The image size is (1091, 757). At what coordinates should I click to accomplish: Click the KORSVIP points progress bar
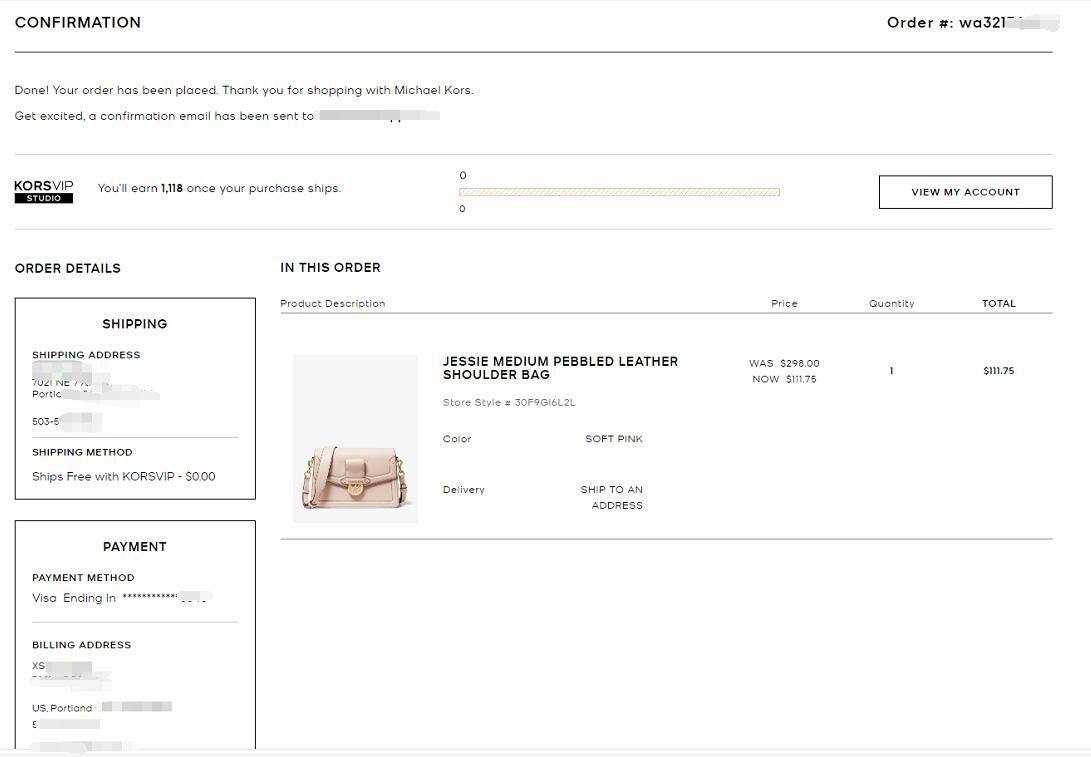pos(619,192)
